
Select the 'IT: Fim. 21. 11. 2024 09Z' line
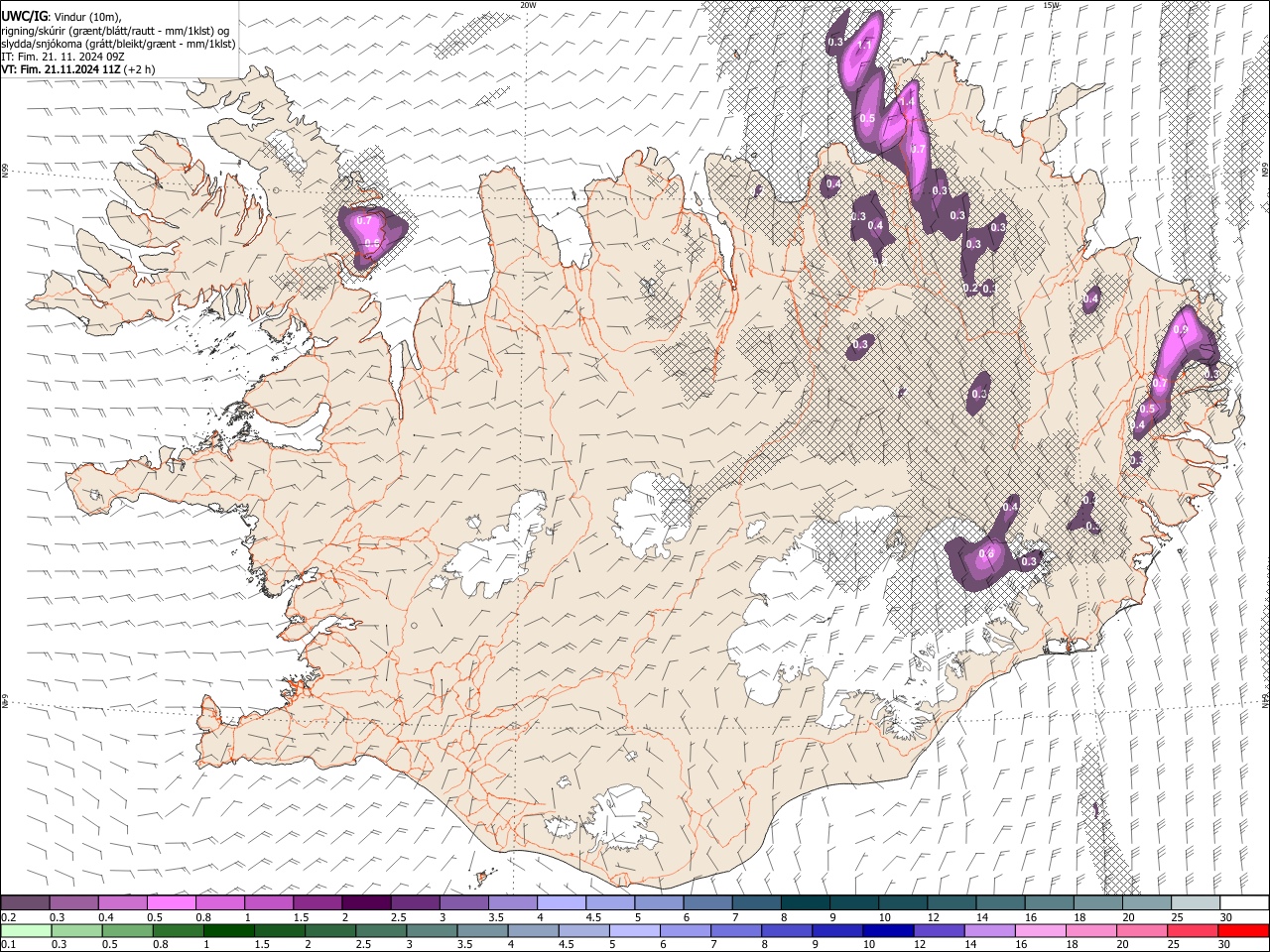click(x=63, y=58)
